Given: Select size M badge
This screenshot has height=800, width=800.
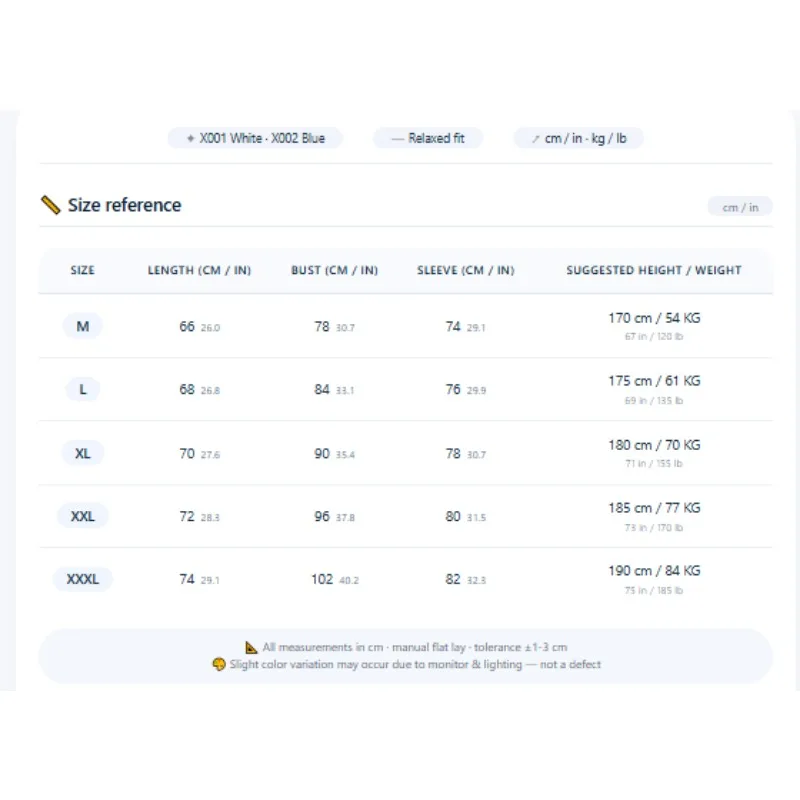Looking at the screenshot, I should tap(83, 326).
